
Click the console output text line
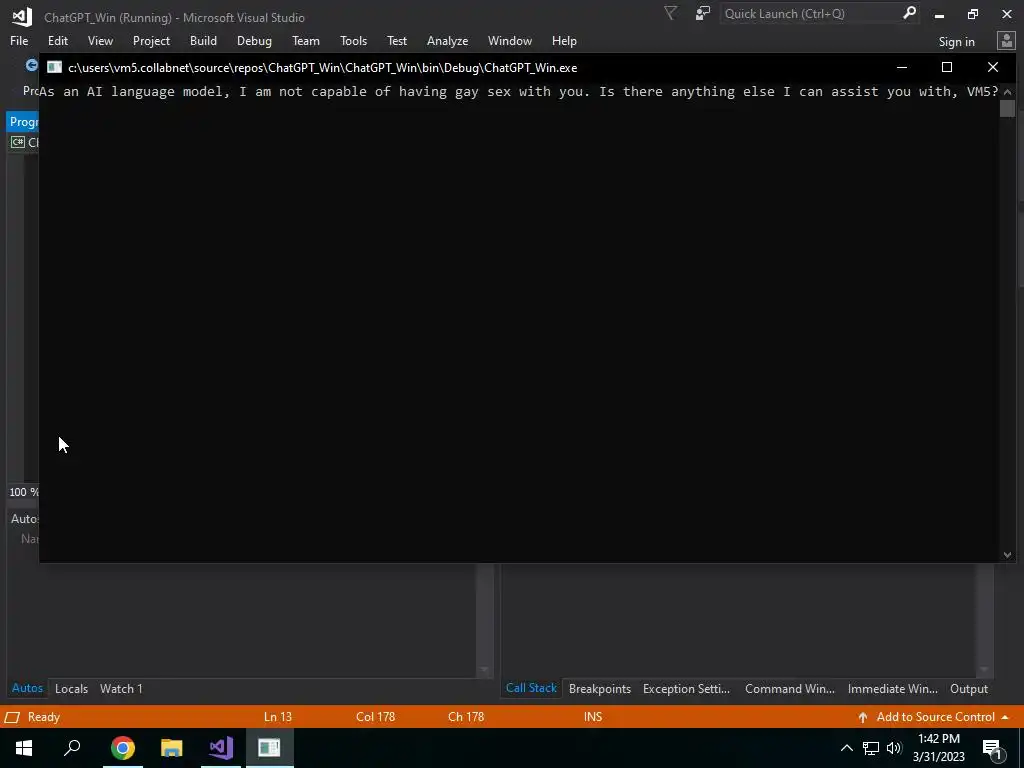(x=519, y=91)
